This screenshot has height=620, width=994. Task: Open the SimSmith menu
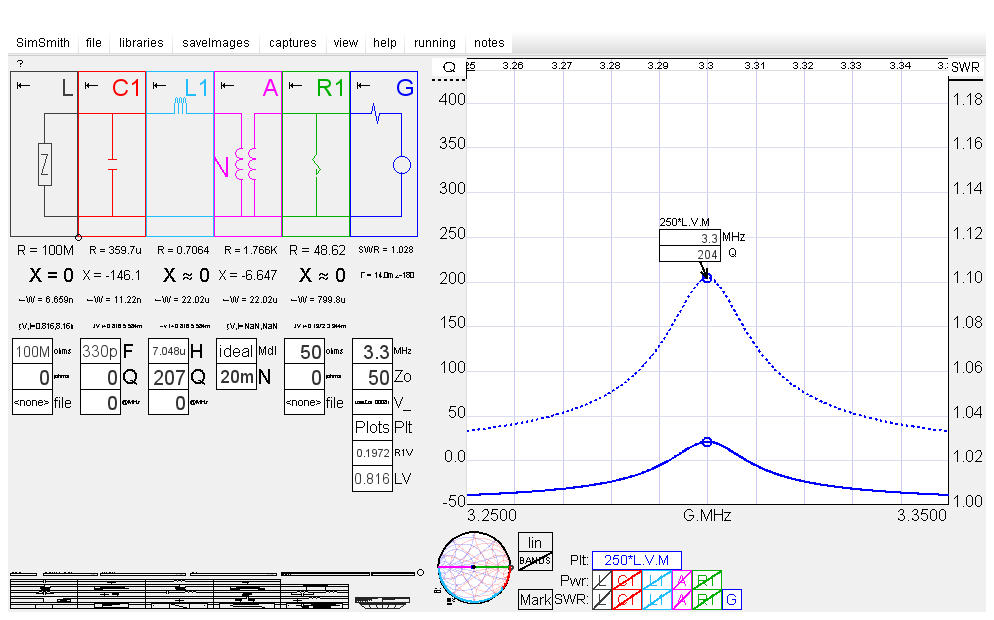[x=42, y=42]
